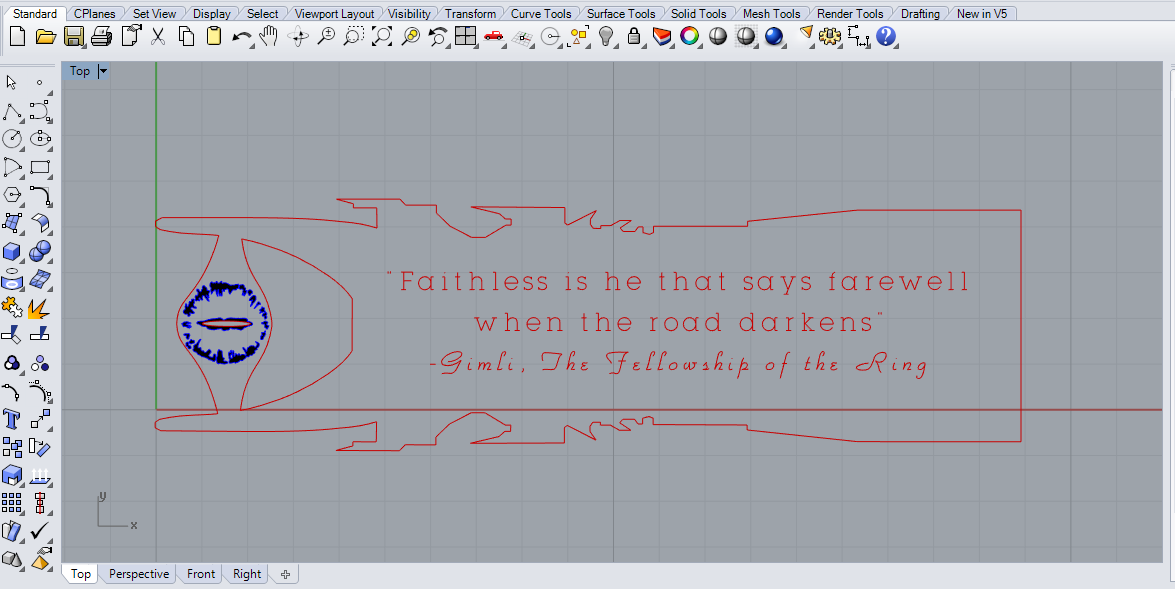Switch to the Display tab
Screen dimensions: 1175x589
(212, 13)
